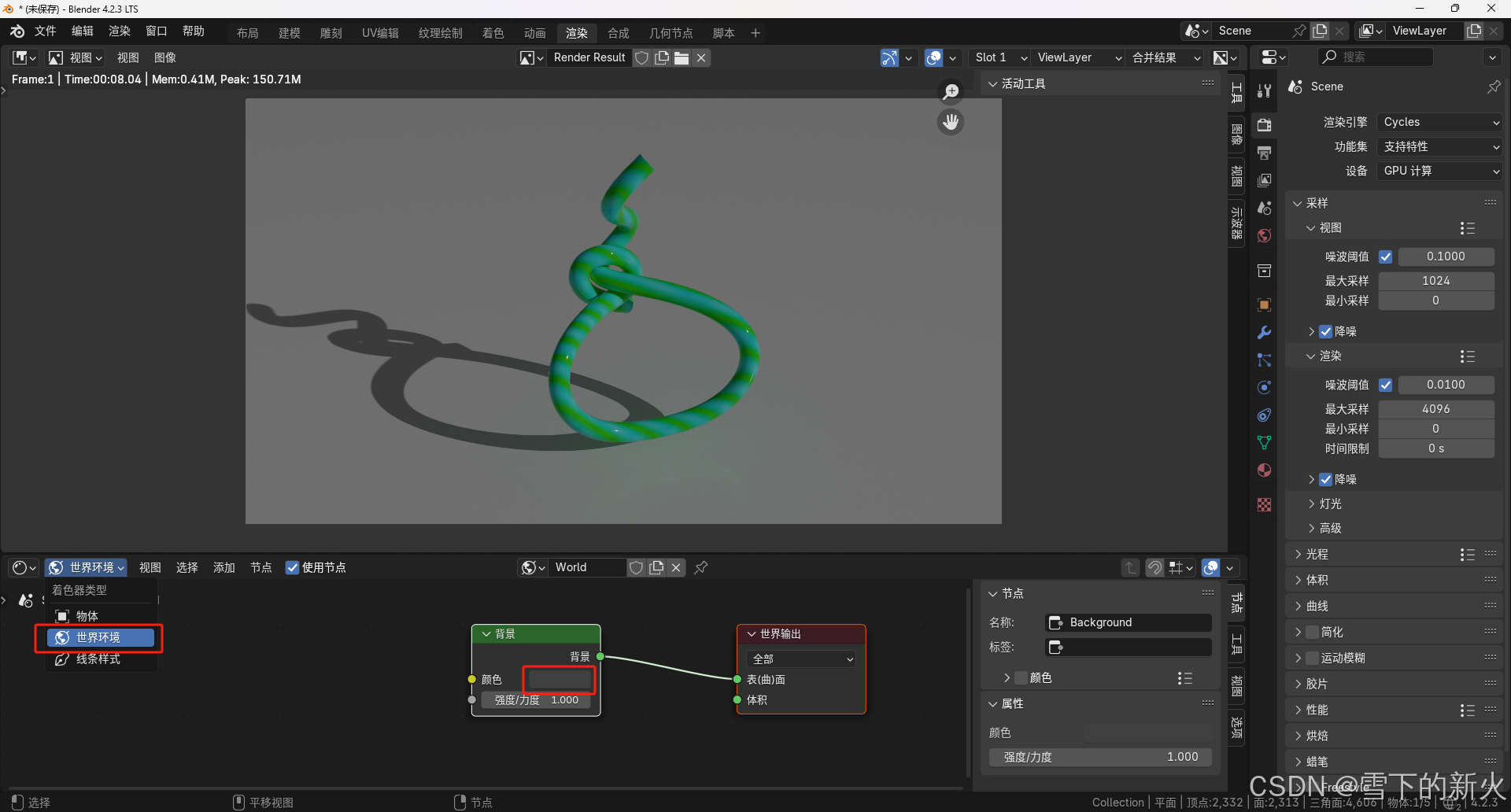Open the 添加 menu in node editor
This screenshot has height=812, width=1511.
(224, 567)
